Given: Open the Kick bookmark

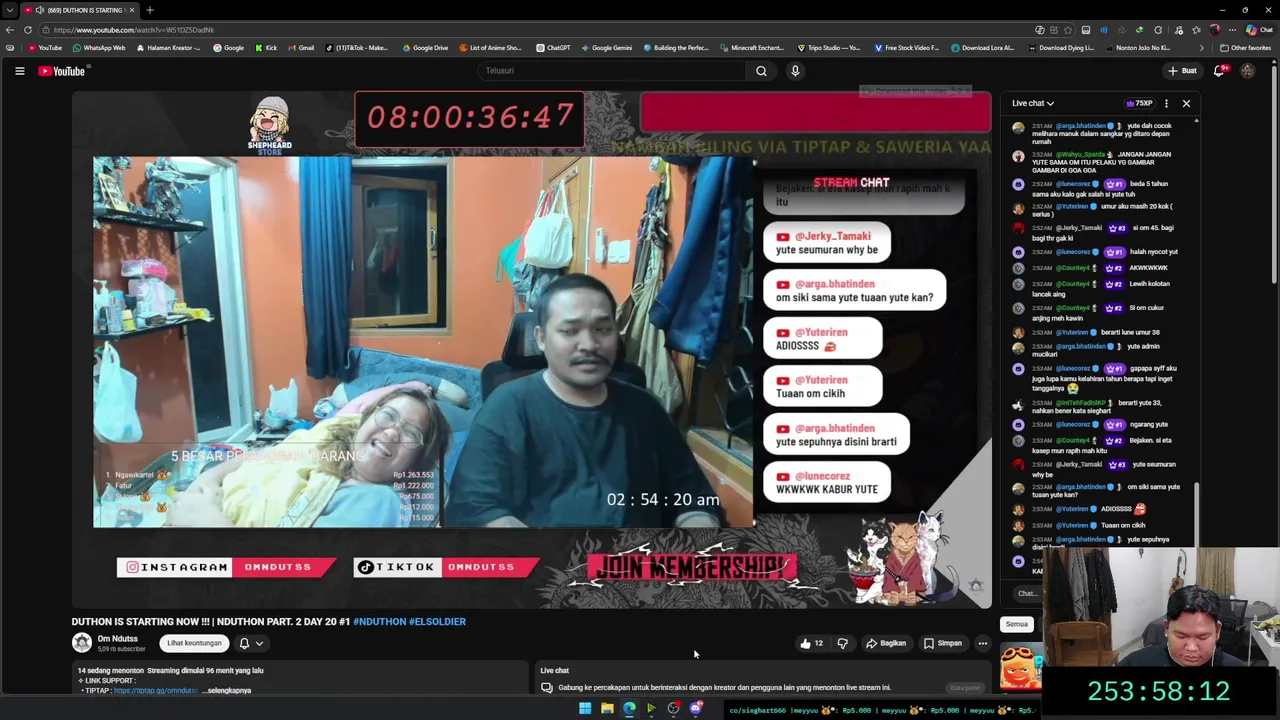Looking at the screenshot, I should tap(267, 48).
